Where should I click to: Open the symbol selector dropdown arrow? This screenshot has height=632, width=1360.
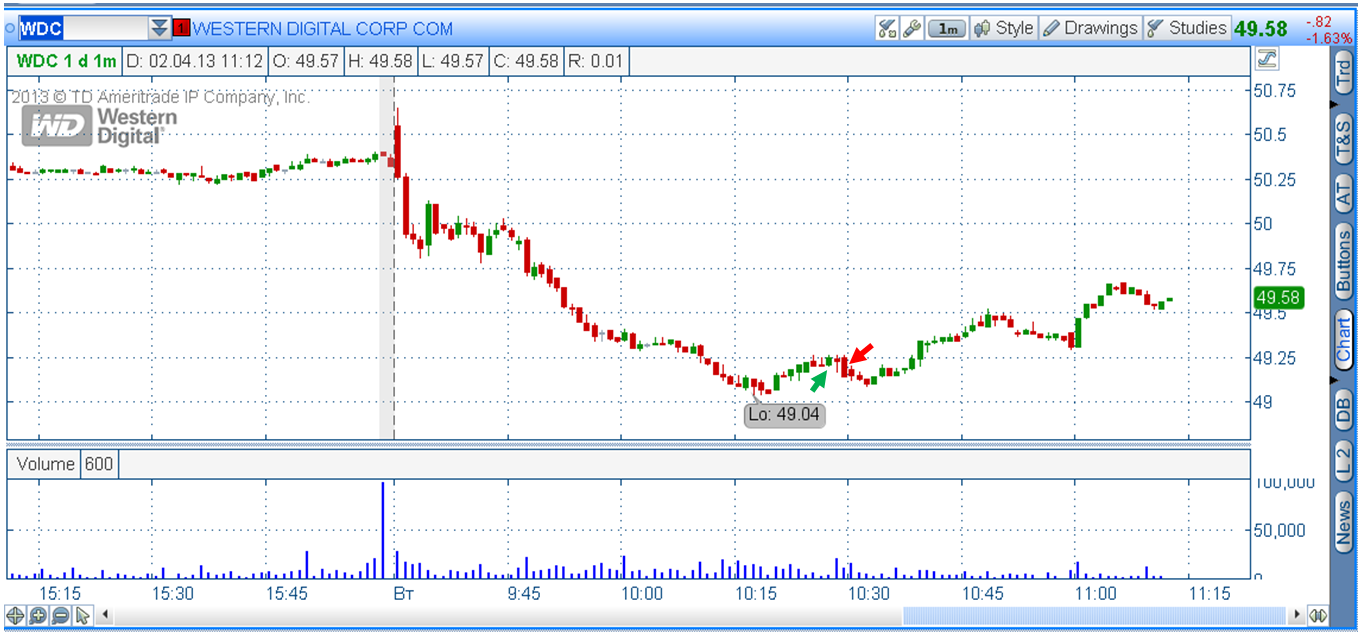click(160, 28)
